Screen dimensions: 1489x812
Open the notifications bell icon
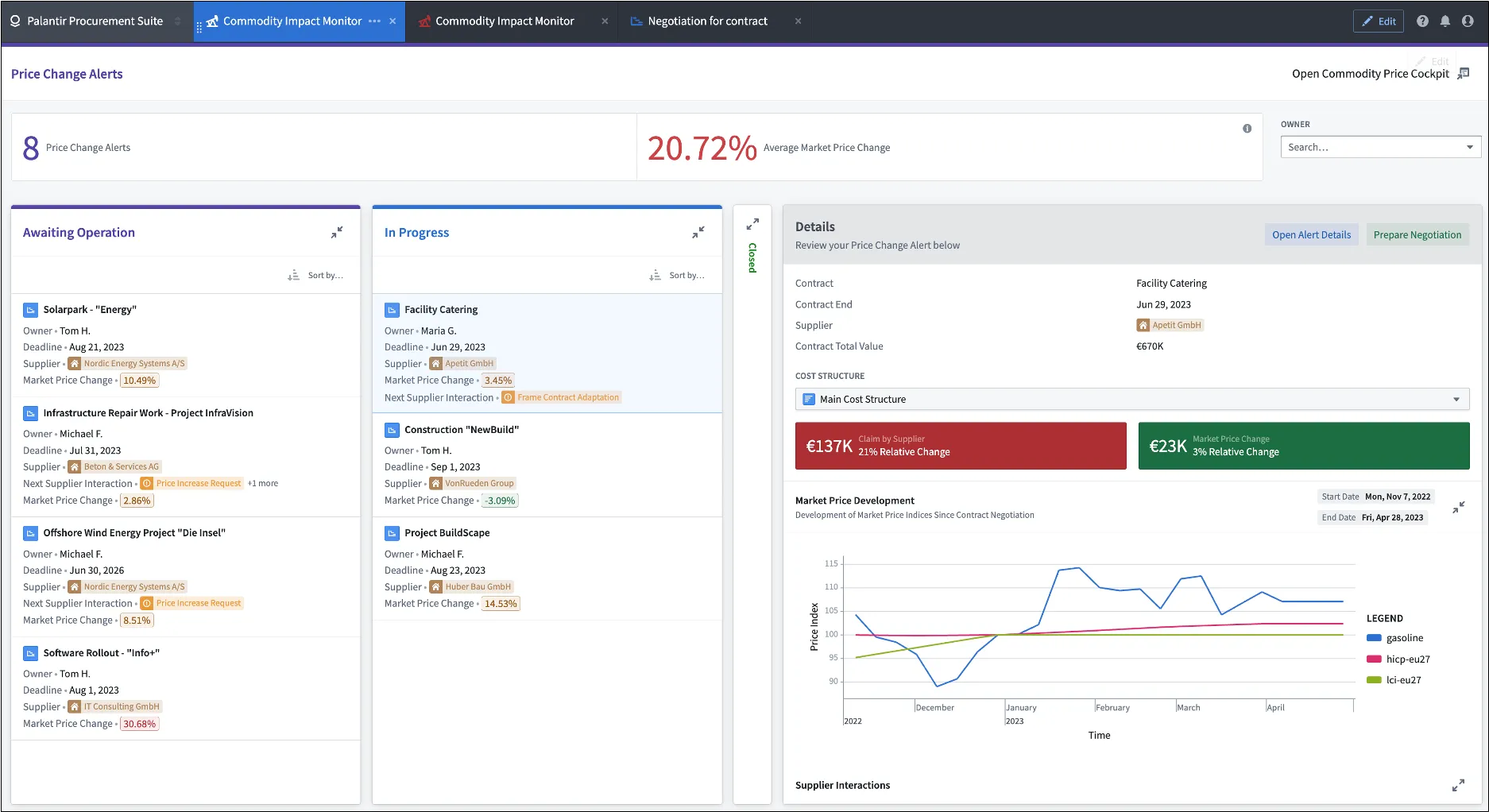click(x=1445, y=21)
